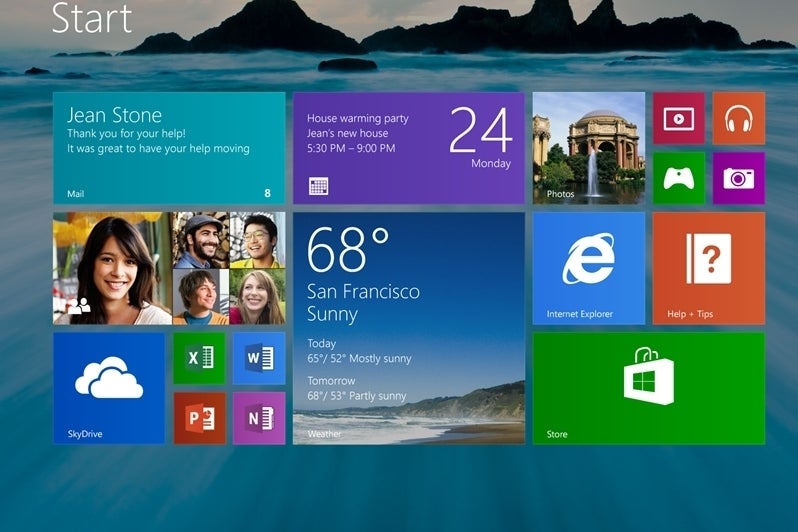Open the Photos tile
Screen dimensions: 798x532
(589, 148)
